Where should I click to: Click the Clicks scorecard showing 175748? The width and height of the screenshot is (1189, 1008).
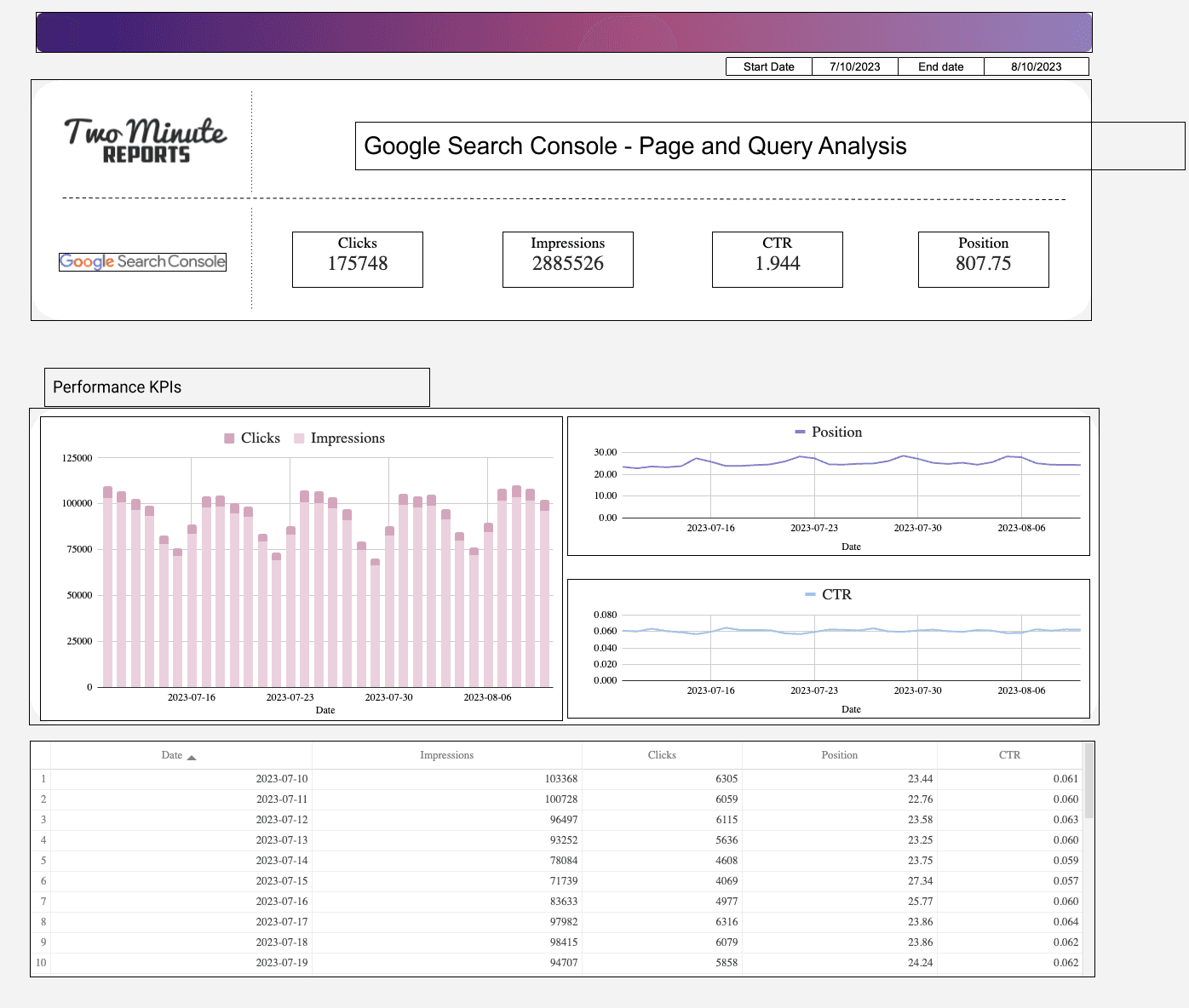pyautogui.click(x=357, y=259)
